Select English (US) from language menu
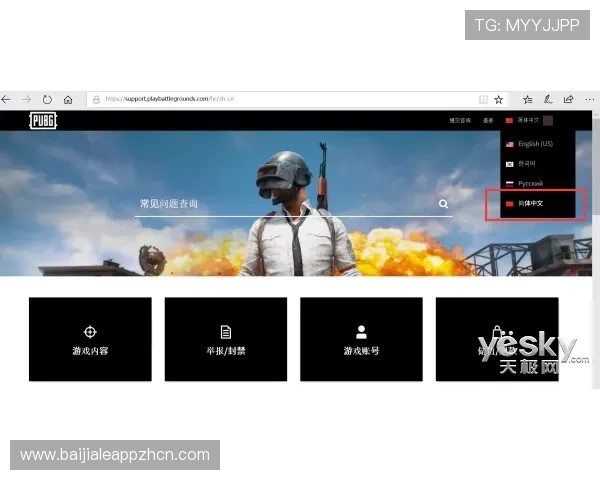This screenshot has height=480, width=600. pos(538,144)
